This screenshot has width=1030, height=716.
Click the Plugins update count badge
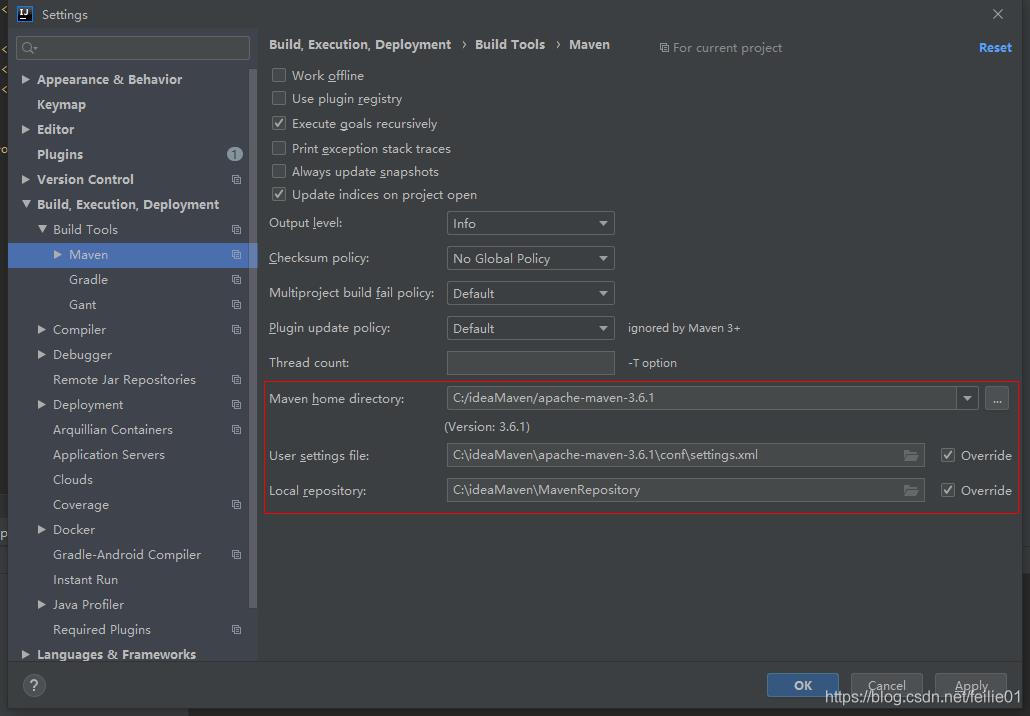[235, 154]
